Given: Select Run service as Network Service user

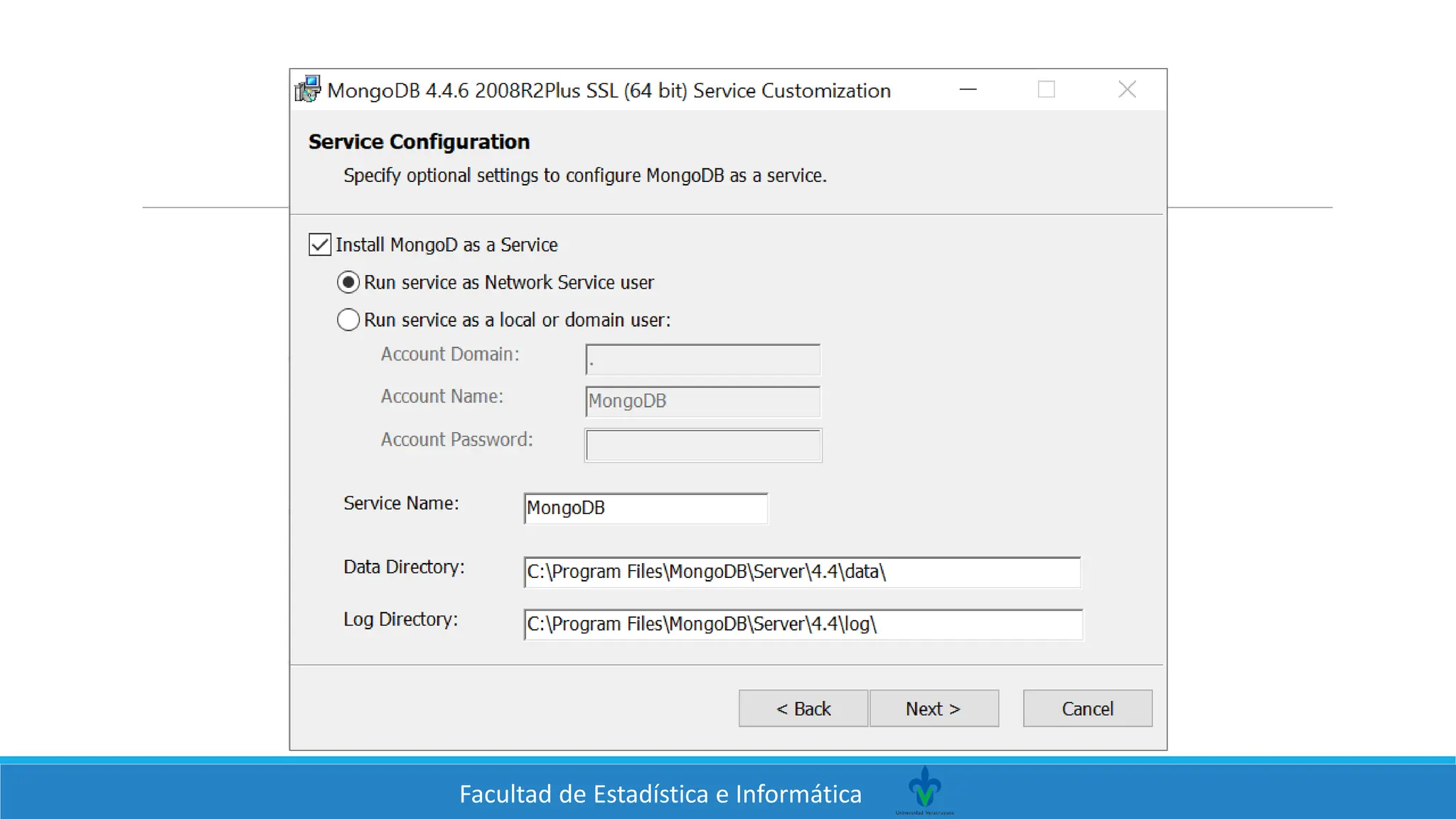Looking at the screenshot, I should coord(348,283).
